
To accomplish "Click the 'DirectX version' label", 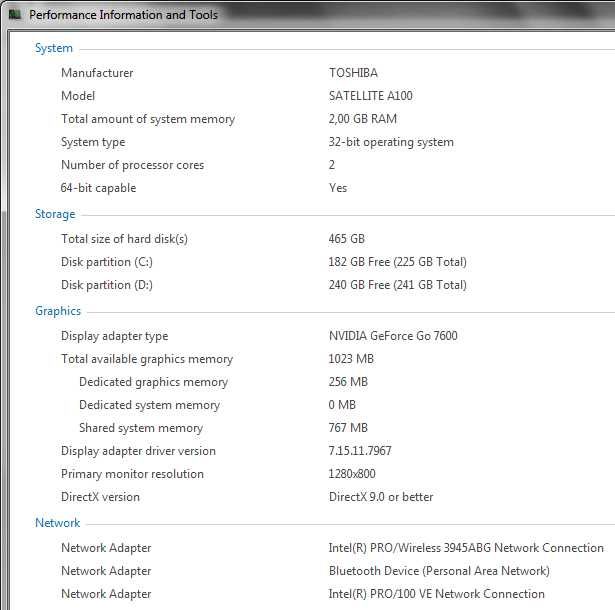I will [x=100, y=497].
